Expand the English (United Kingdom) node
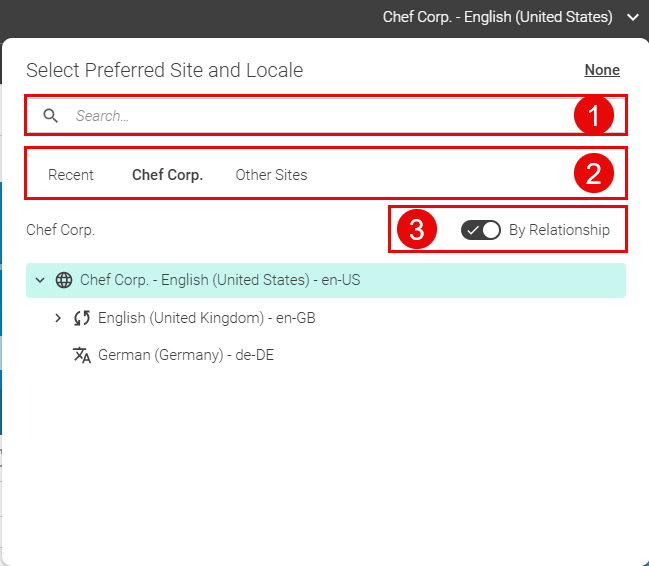This screenshot has width=649, height=566. click(x=58, y=318)
